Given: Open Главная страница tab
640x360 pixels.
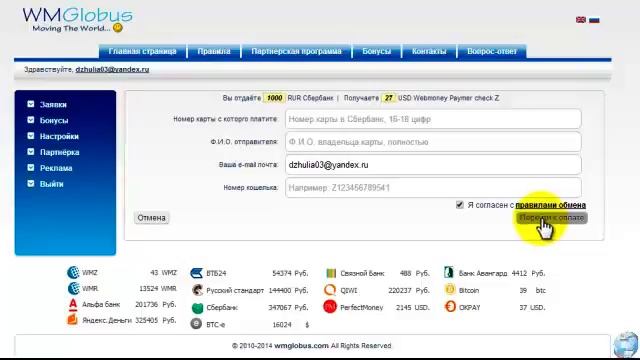Looking at the screenshot, I should click(x=142, y=51).
